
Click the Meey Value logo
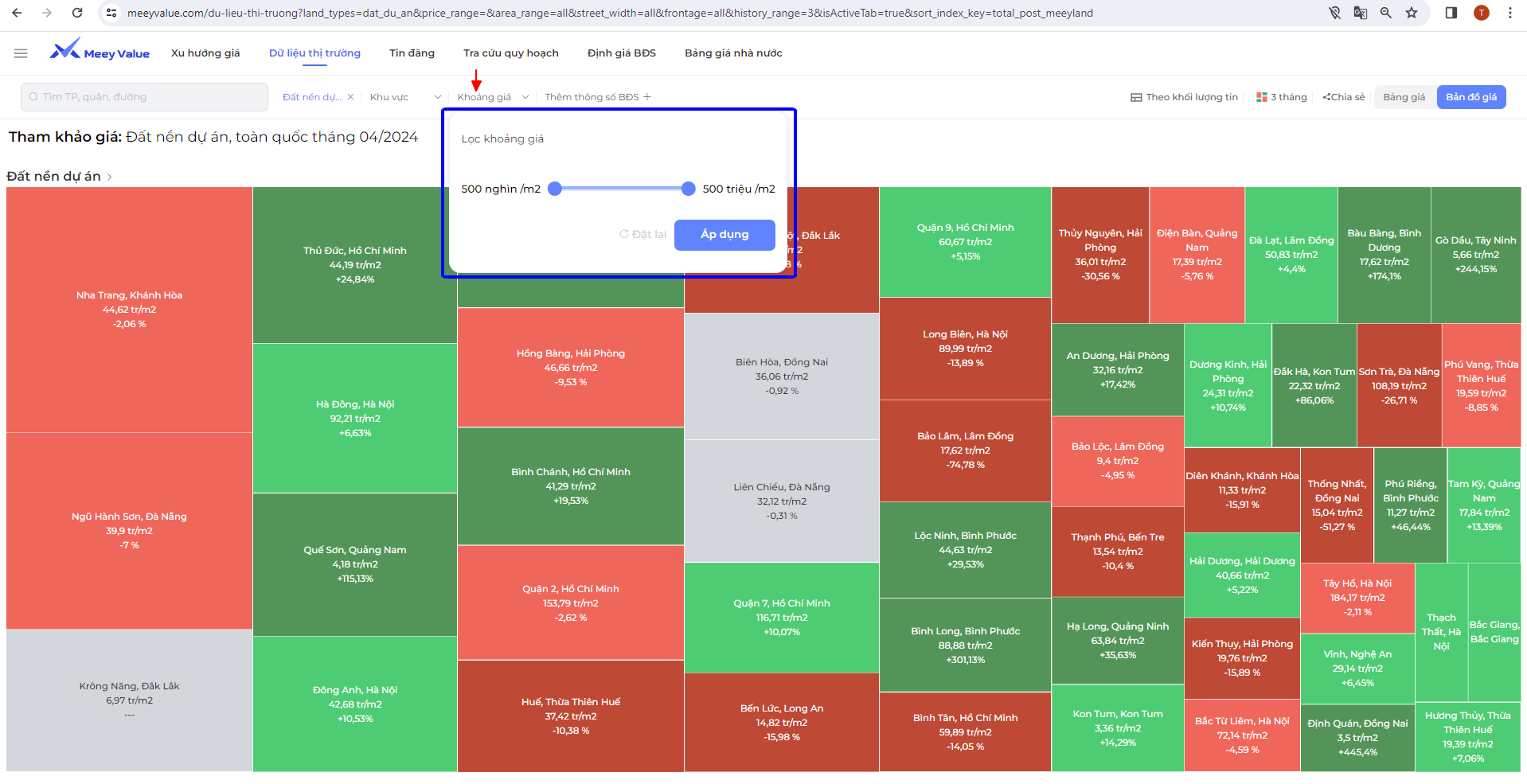pos(100,53)
